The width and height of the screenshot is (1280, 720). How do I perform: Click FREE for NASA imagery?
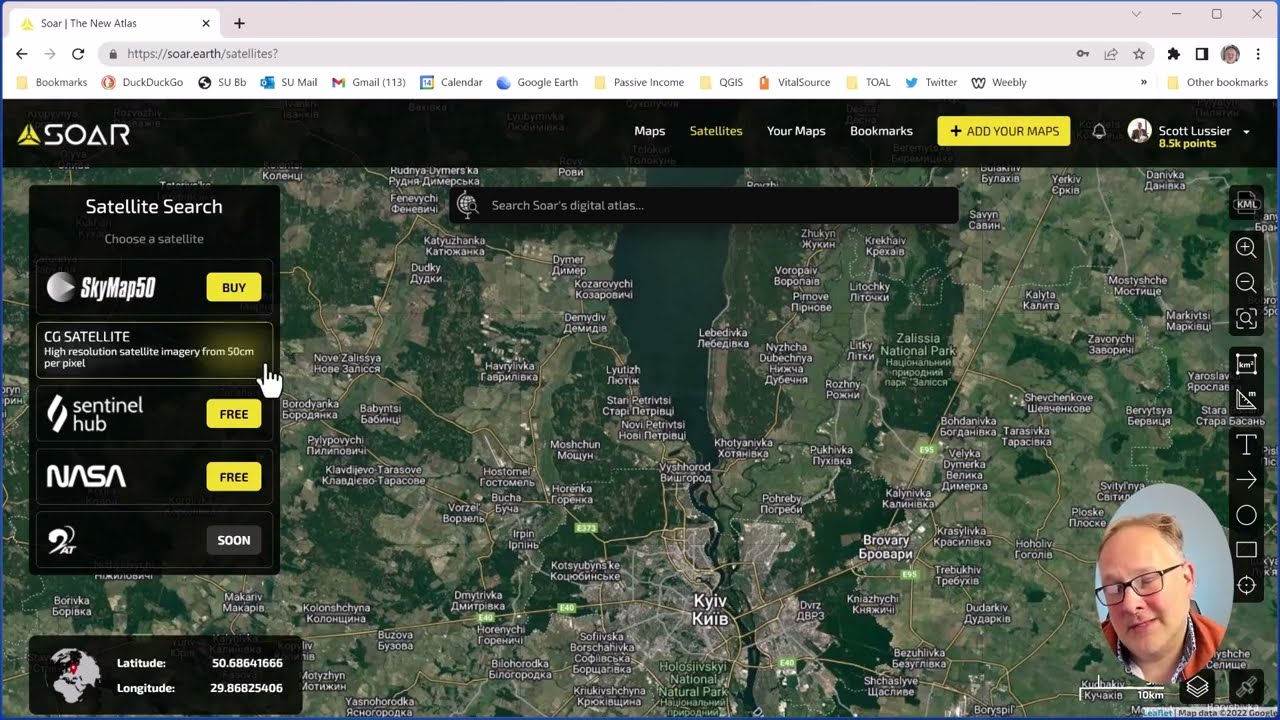click(x=234, y=477)
